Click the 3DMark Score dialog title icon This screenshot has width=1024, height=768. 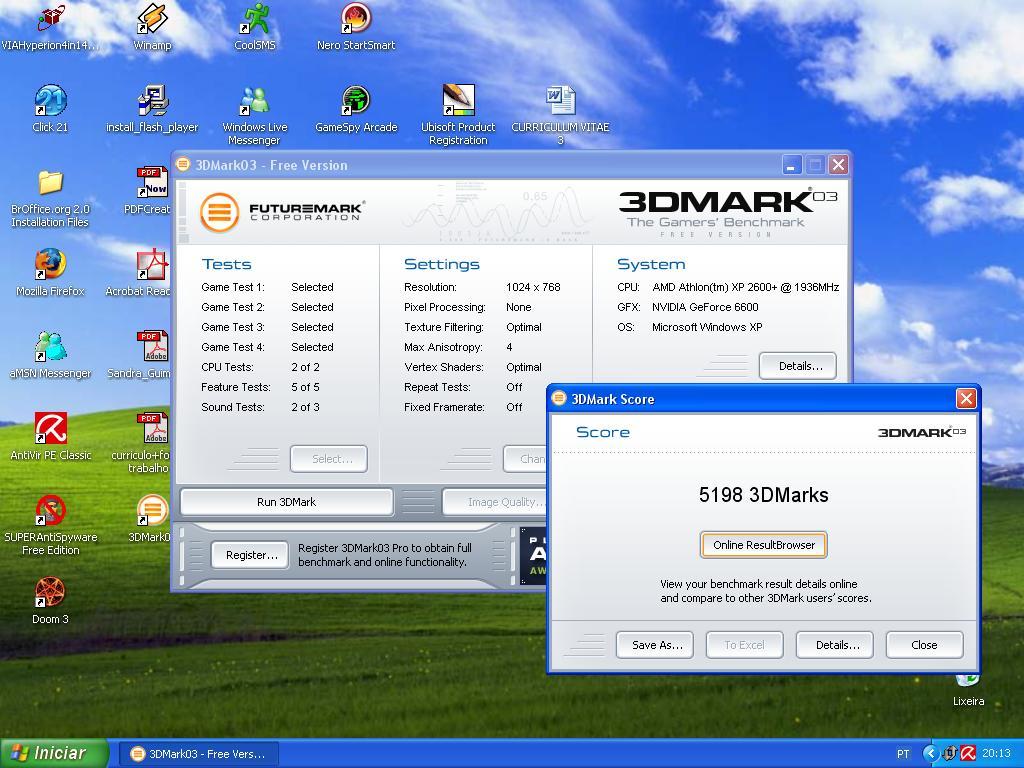[x=559, y=398]
